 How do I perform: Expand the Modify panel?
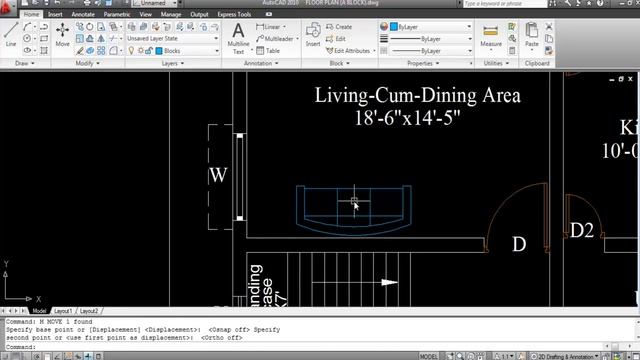point(87,63)
